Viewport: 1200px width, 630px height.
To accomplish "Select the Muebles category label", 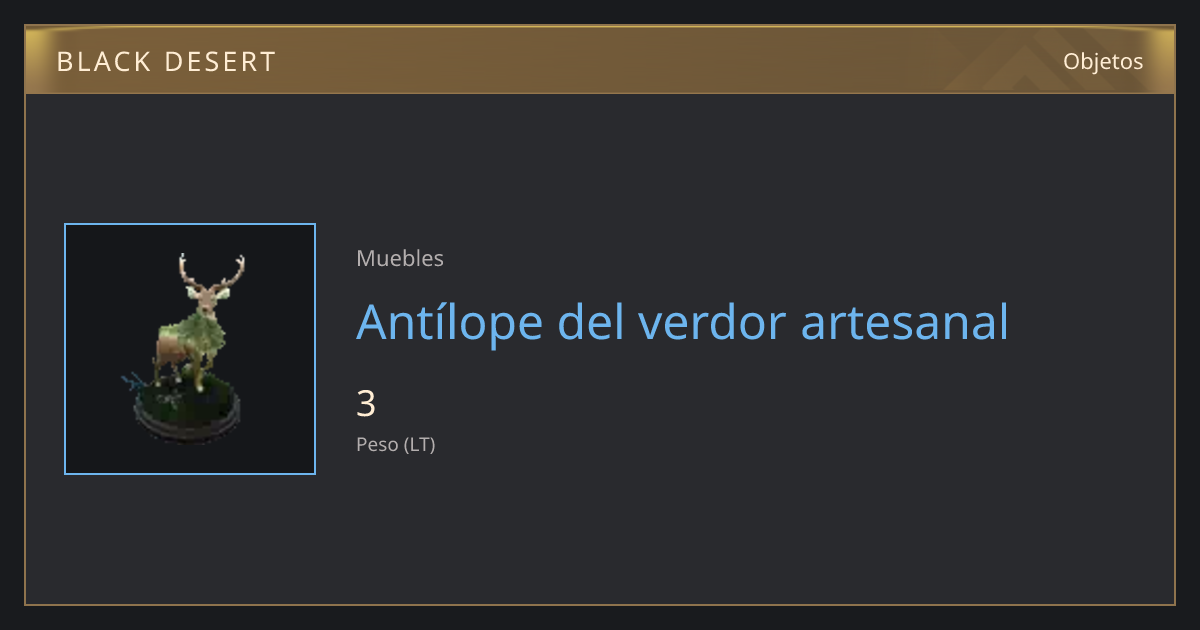I will click(x=400, y=258).
